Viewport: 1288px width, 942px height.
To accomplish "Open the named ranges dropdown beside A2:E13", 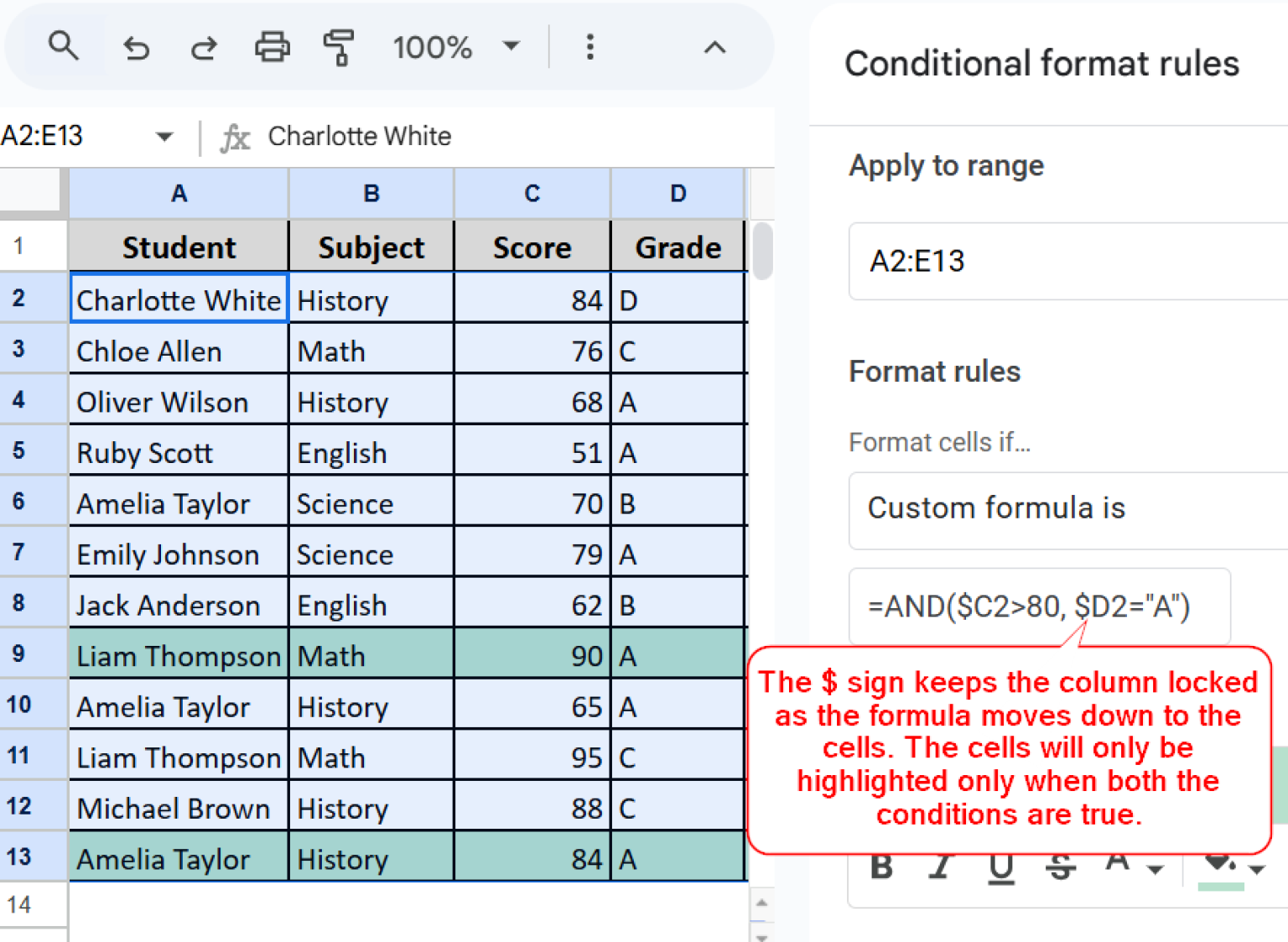I will 164,137.
